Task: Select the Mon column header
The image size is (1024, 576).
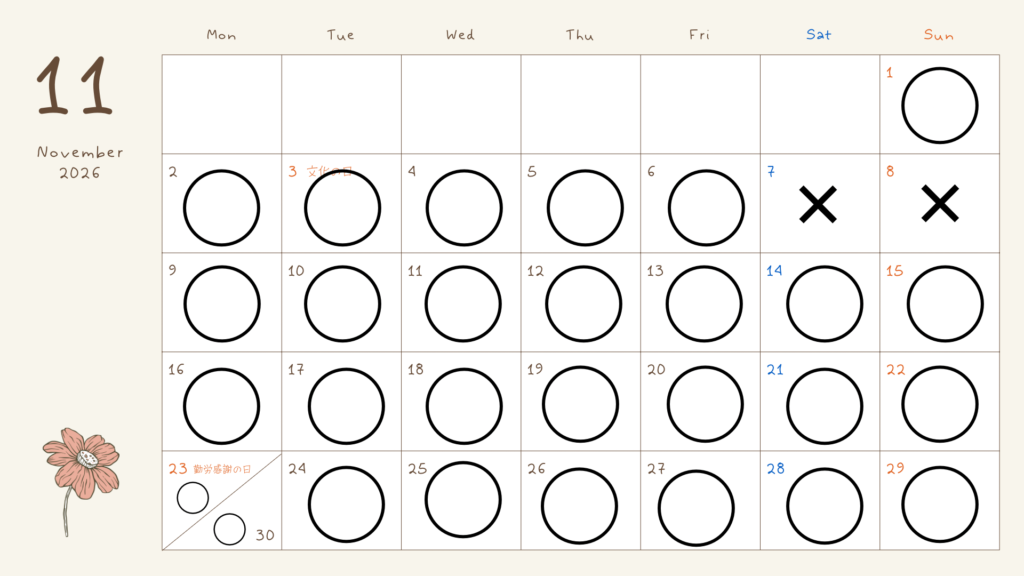Action: (x=221, y=35)
